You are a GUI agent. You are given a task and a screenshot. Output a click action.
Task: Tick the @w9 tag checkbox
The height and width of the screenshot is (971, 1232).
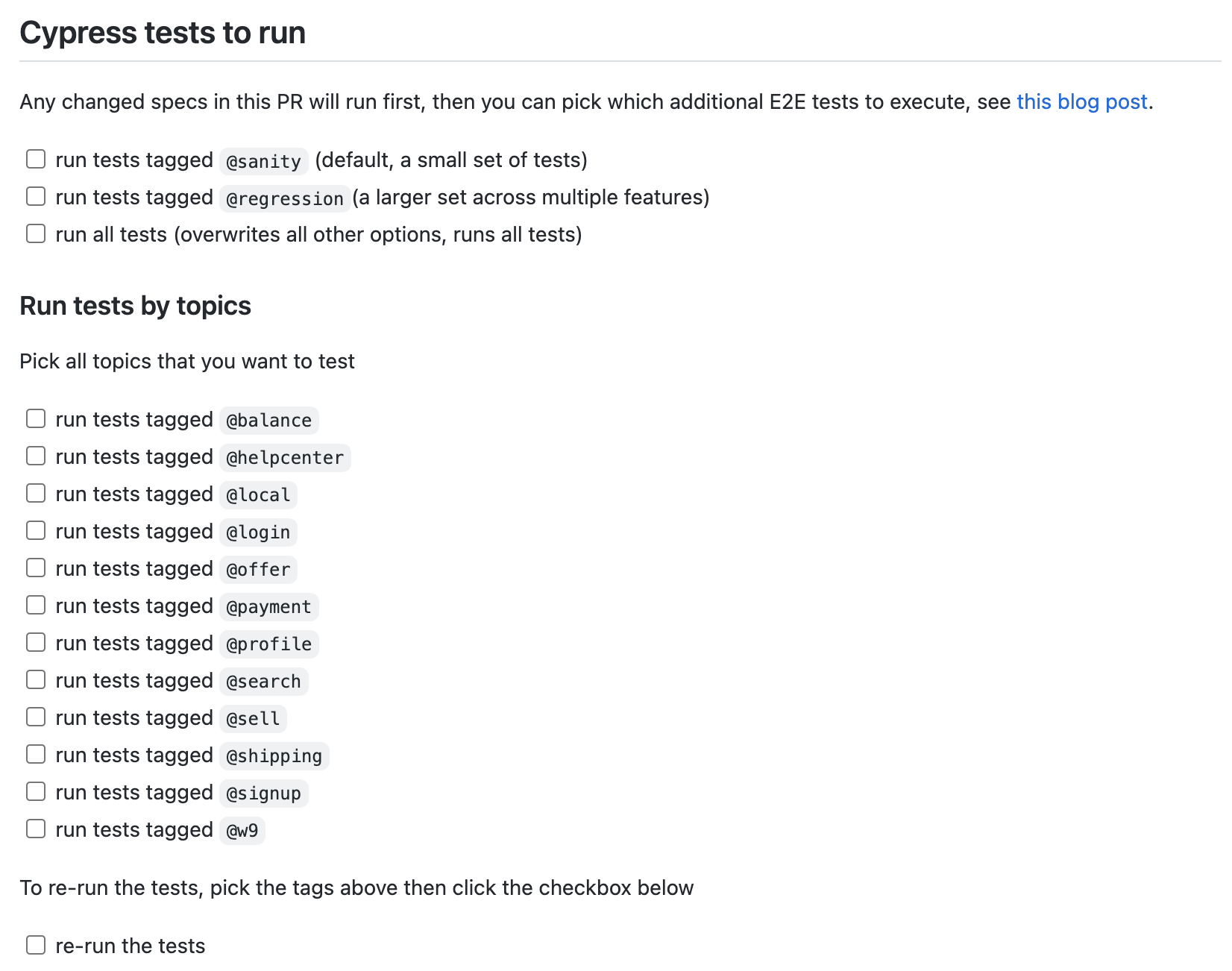point(36,829)
